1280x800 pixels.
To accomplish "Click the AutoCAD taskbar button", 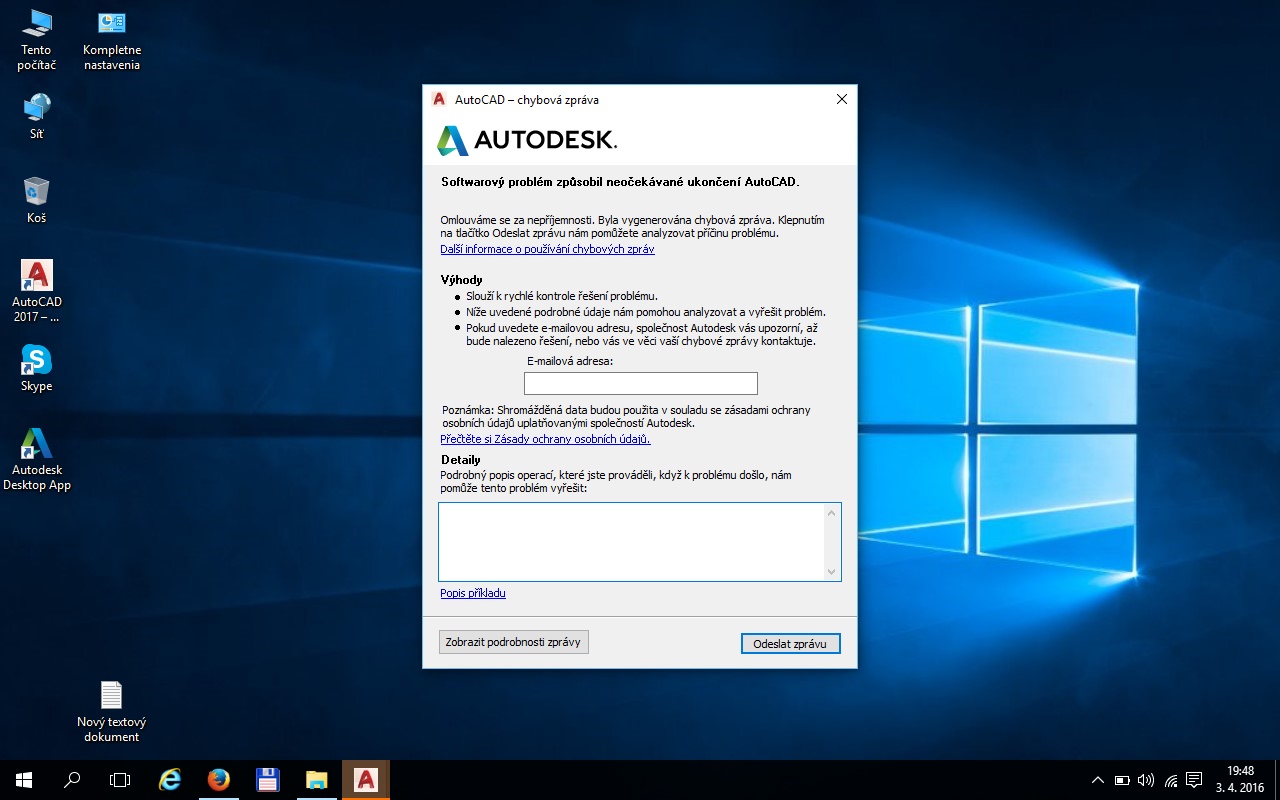I will click(x=366, y=780).
